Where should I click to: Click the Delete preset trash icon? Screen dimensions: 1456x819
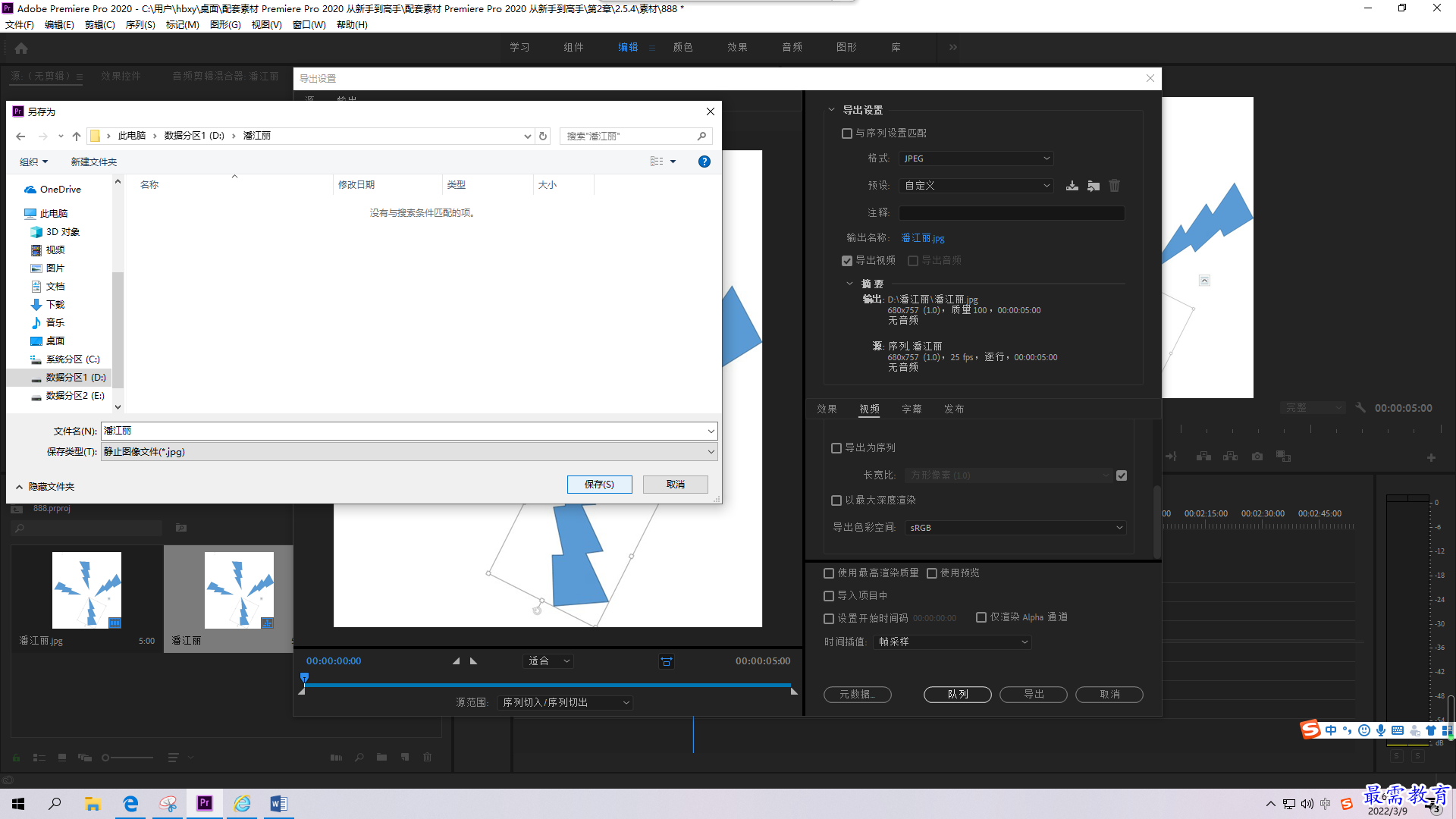click(1115, 186)
